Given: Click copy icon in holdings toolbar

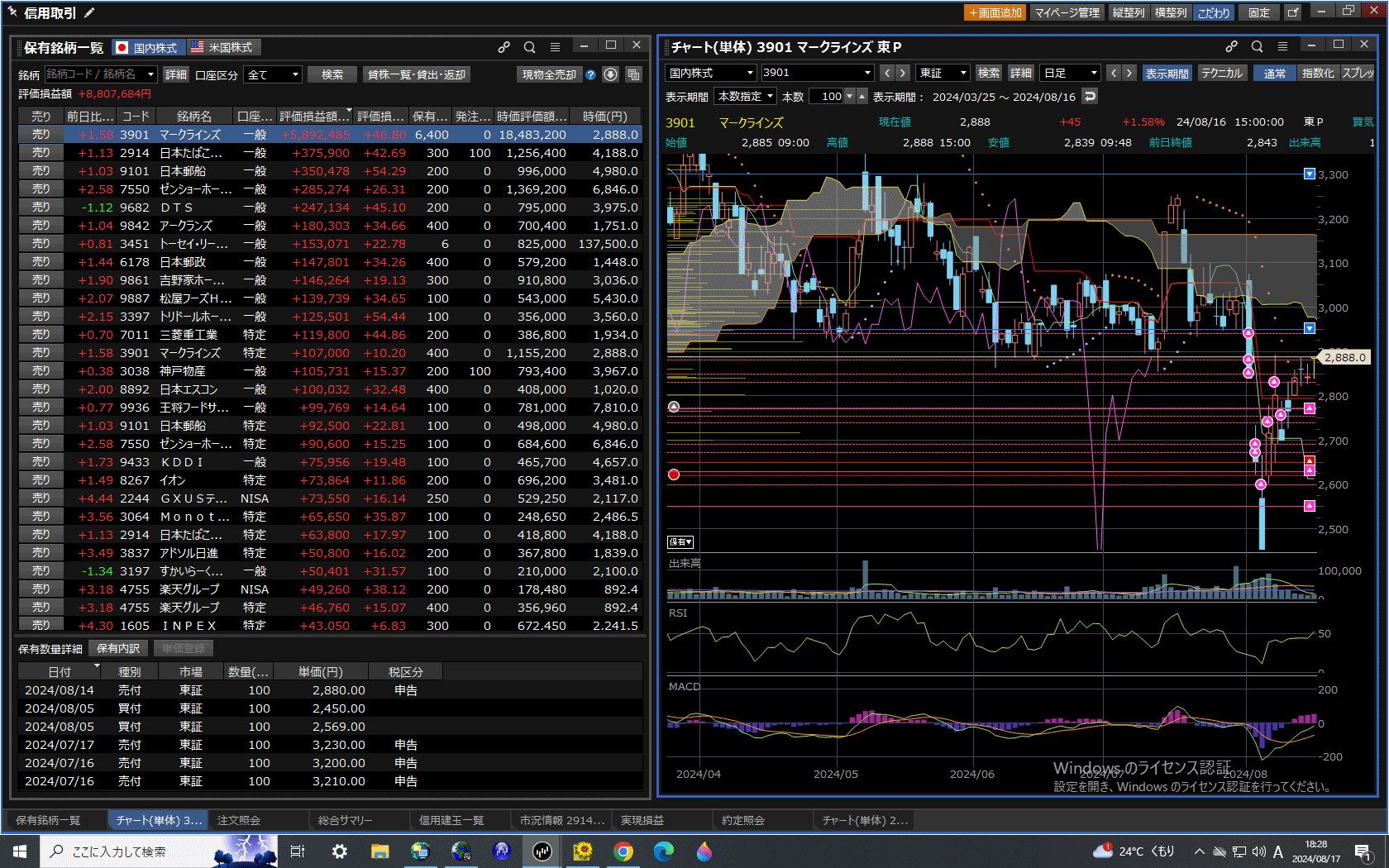Looking at the screenshot, I should click(x=633, y=74).
